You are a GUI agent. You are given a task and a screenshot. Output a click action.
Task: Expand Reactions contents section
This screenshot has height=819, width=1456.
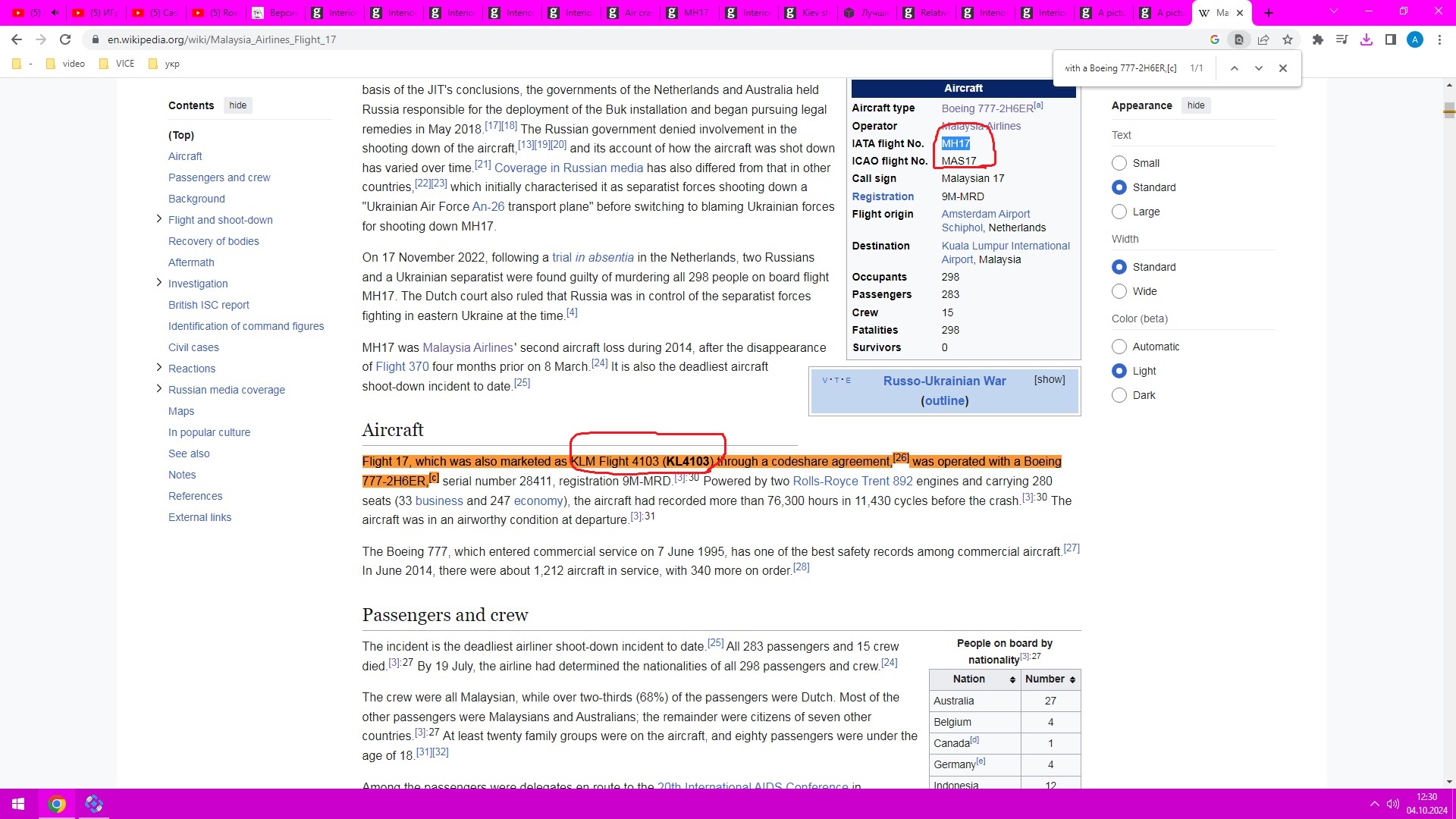(x=158, y=368)
